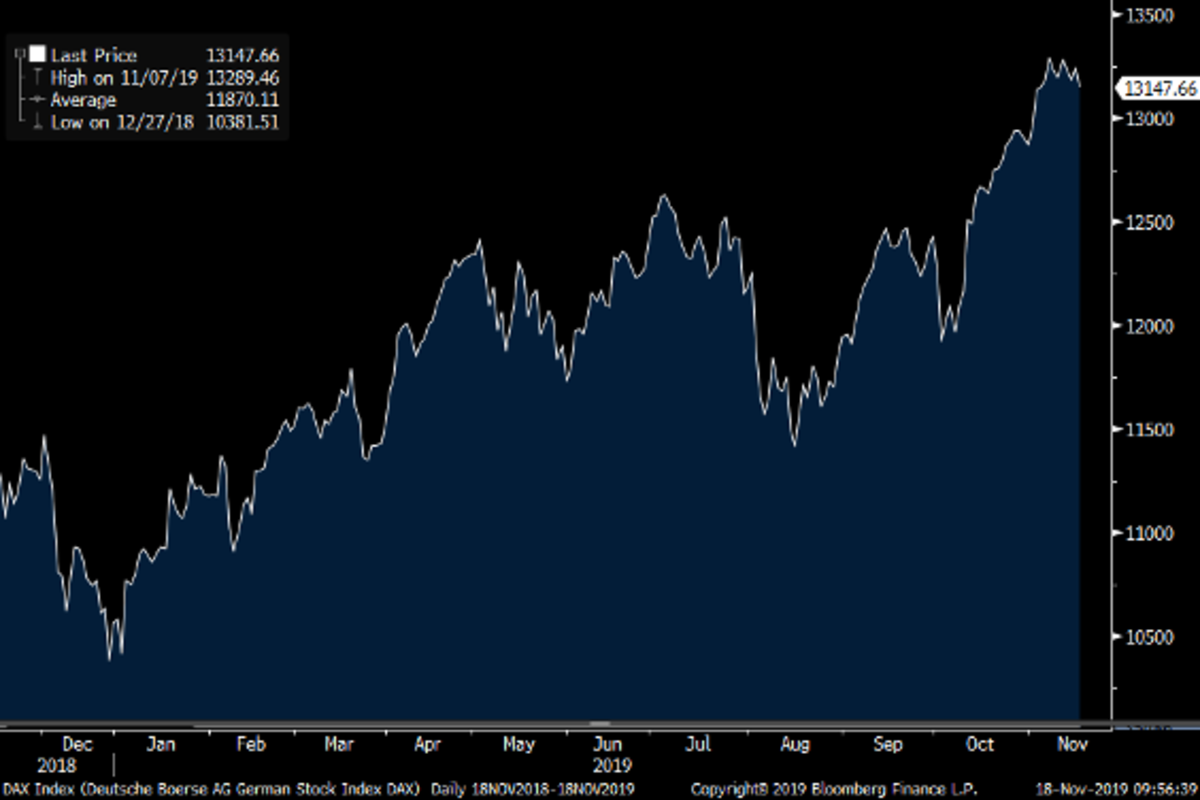Select the Last Price legend label
The height and width of the screenshot is (800, 1200).
[x=94, y=56]
